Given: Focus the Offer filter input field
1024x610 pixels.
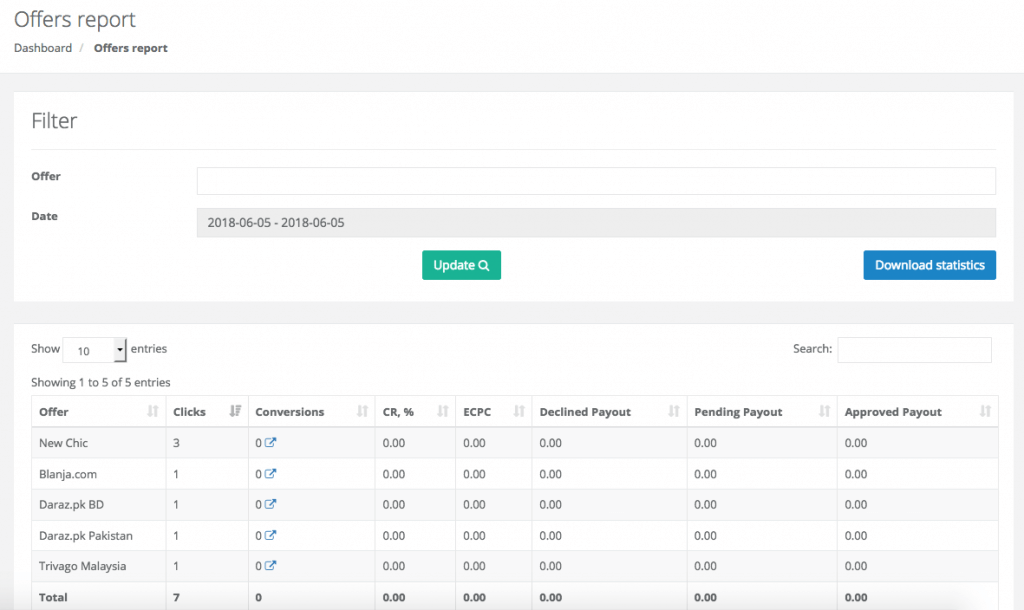Looking at the screenshot, I should point(596,181).
